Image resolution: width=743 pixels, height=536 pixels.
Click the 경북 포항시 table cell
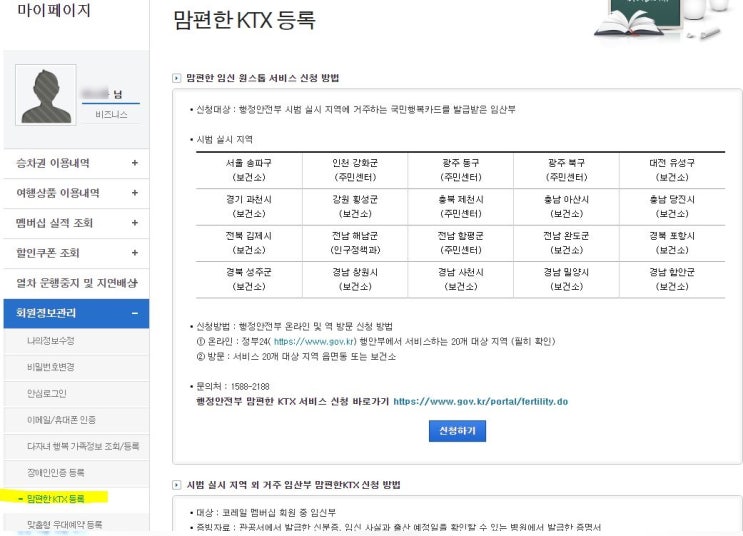click(672, 243)
